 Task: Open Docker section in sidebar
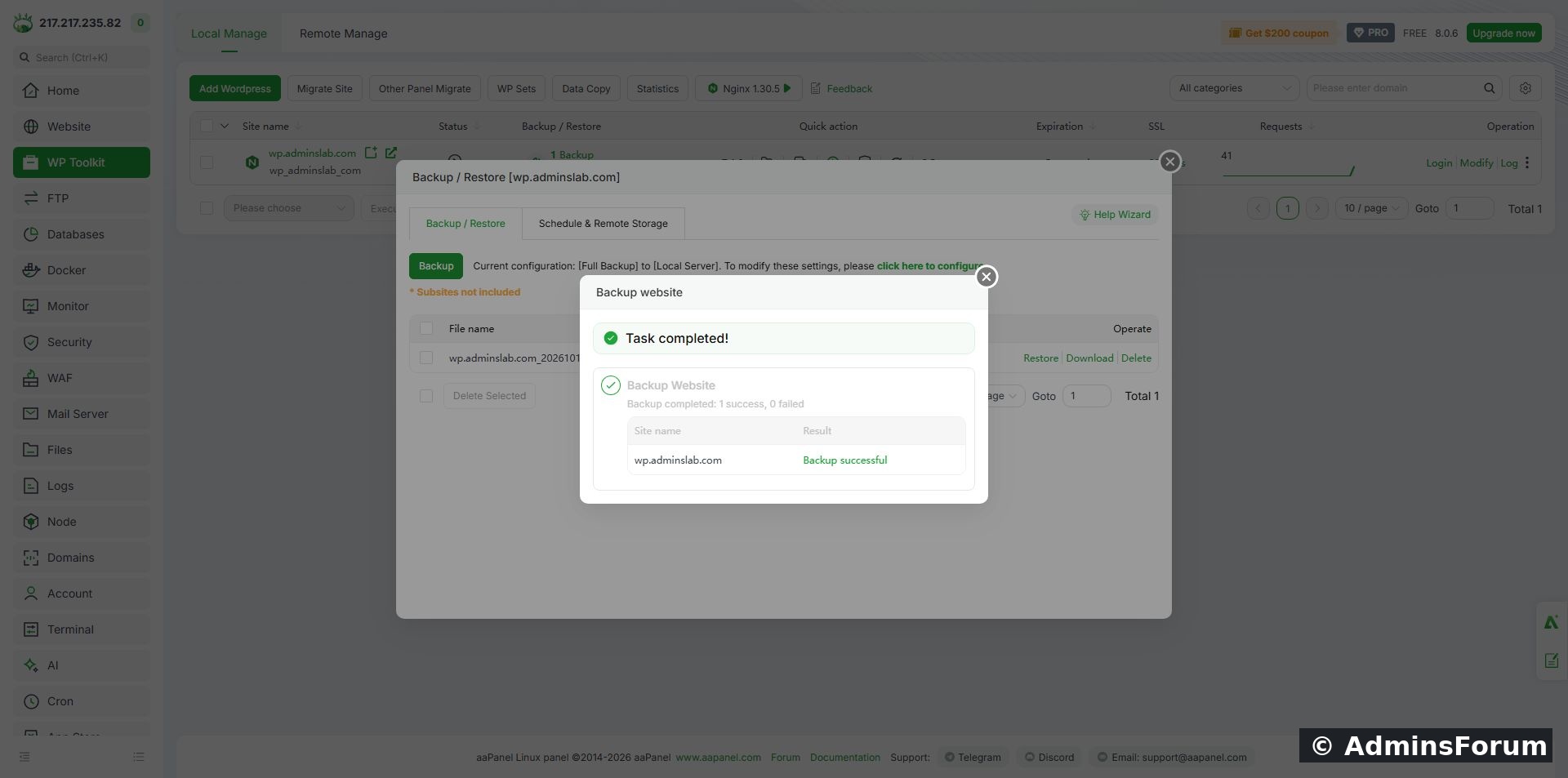(82, 270)
